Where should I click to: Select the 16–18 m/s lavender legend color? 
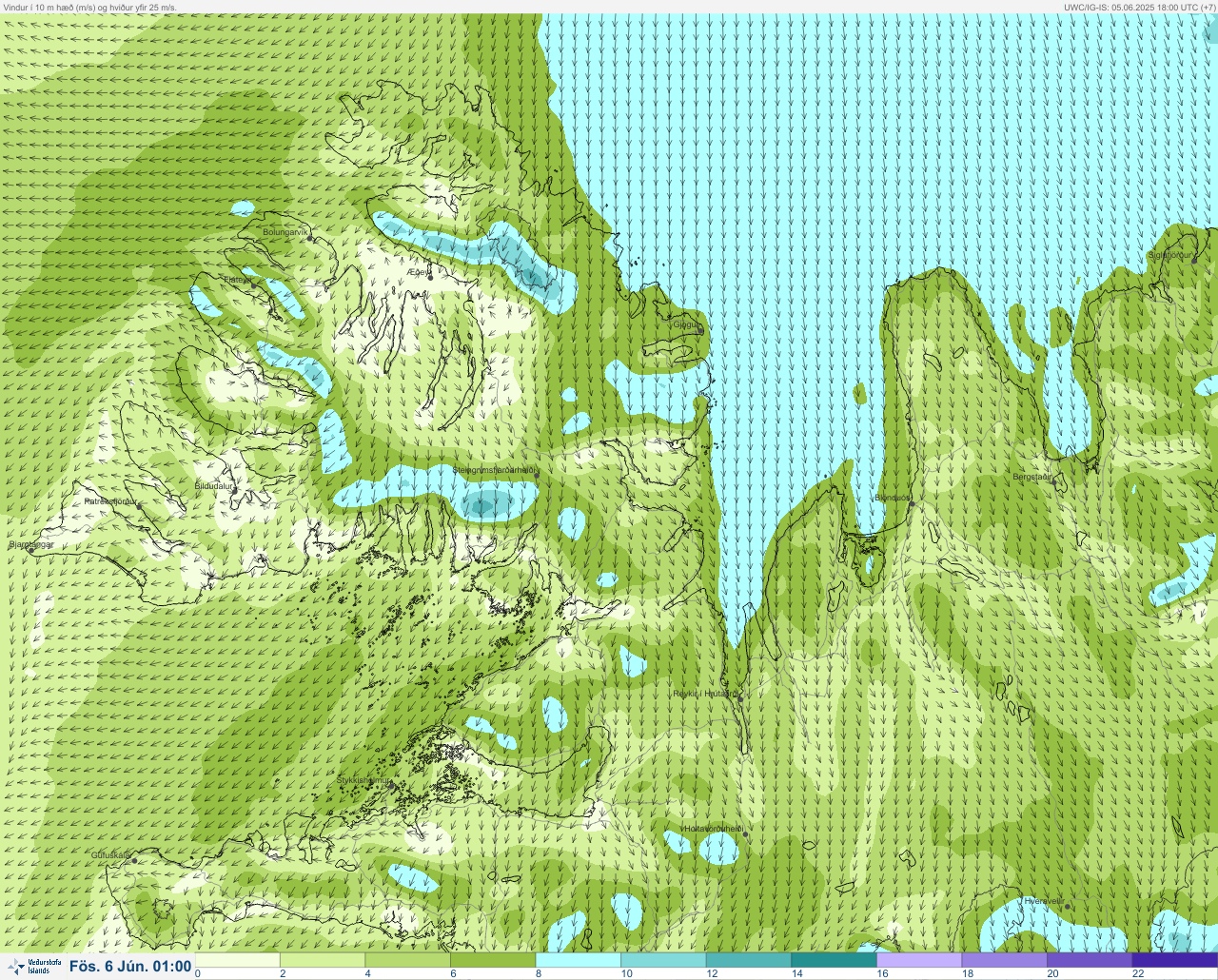coord(918,960)
